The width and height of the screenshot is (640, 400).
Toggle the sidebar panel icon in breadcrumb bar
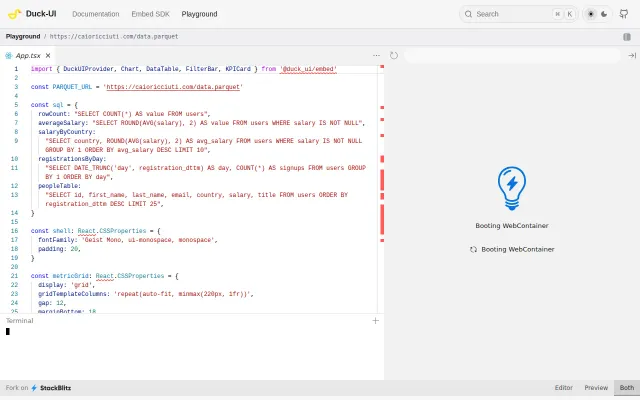tap(627, 37)
